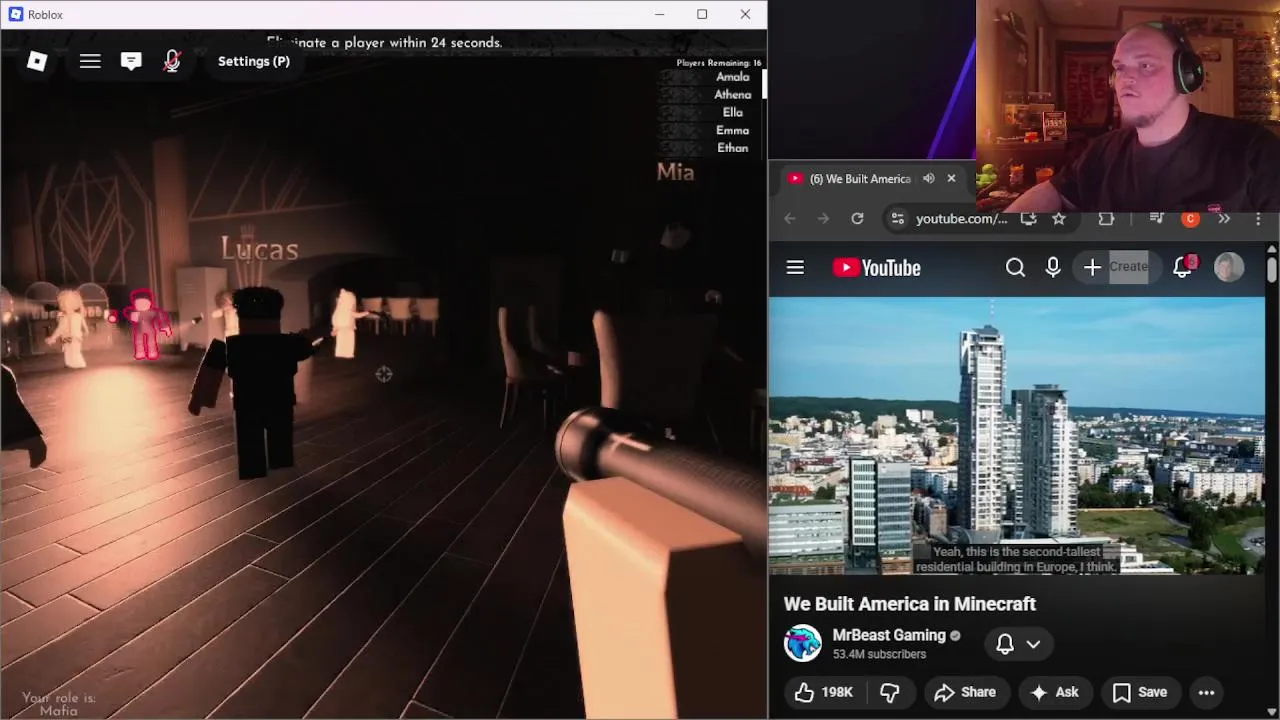Bookmark this page with the star icon

pyautogui.click(x=1059, y=218)
